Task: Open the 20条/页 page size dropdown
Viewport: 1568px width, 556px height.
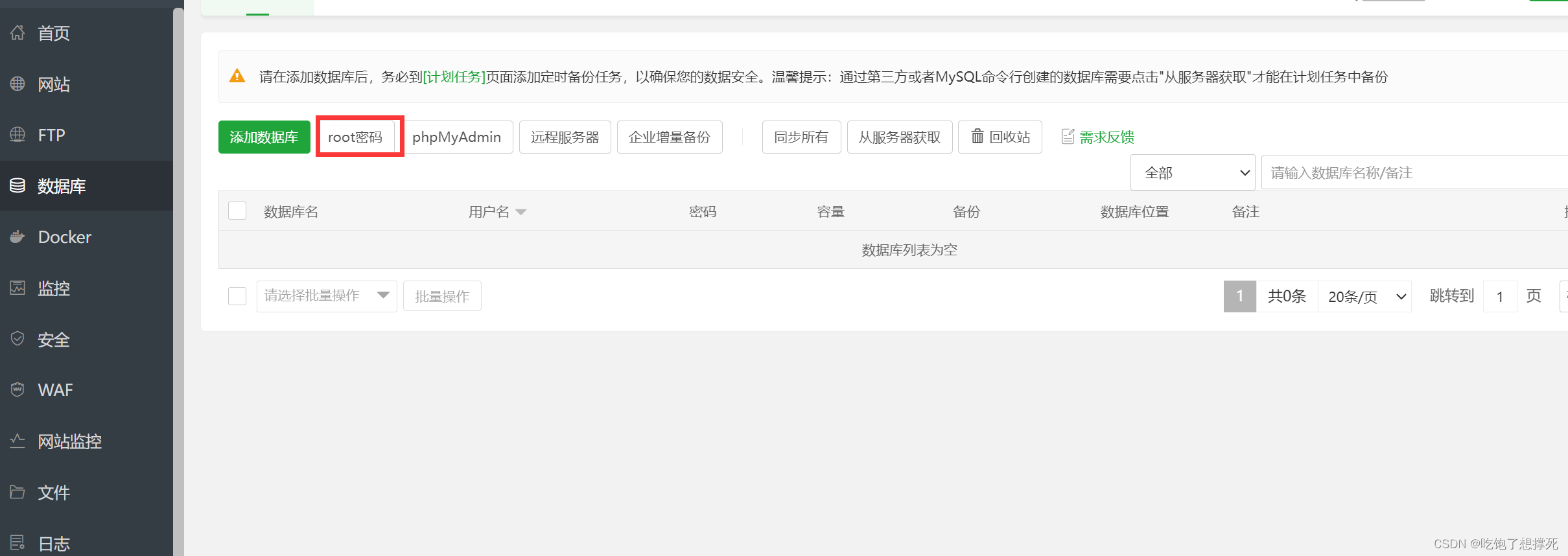Action: pyautogui.click(x=1365, y=296)
